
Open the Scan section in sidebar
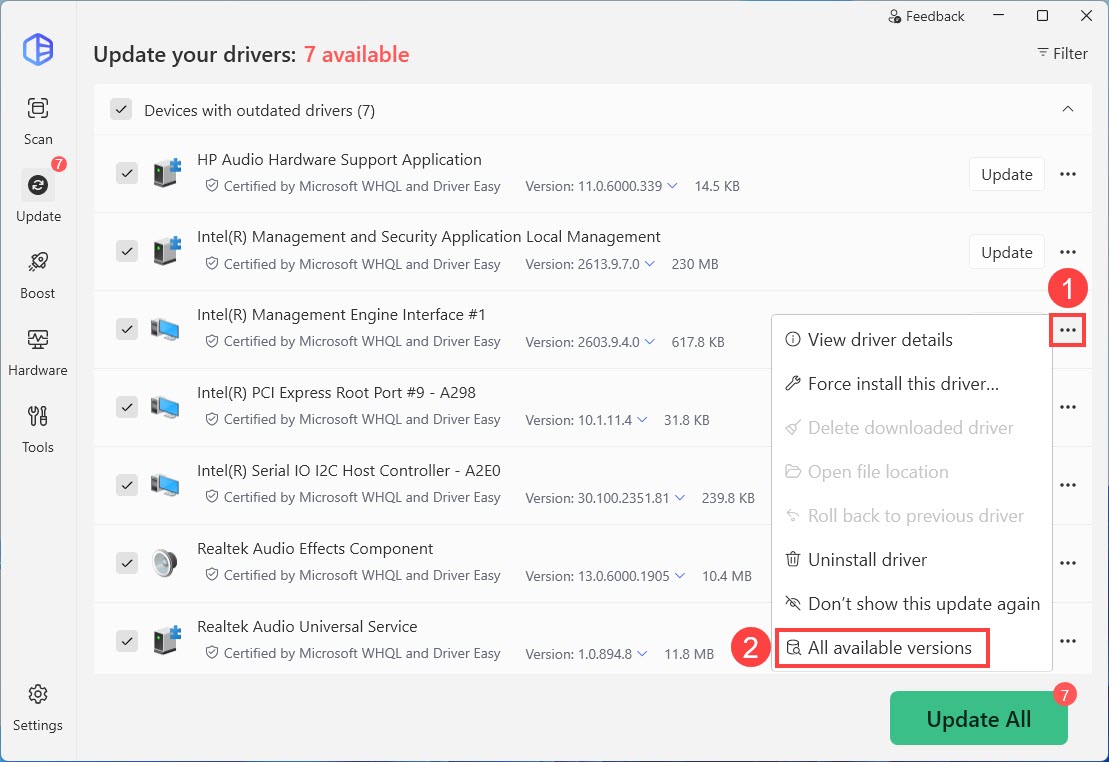tap(38, 121)
